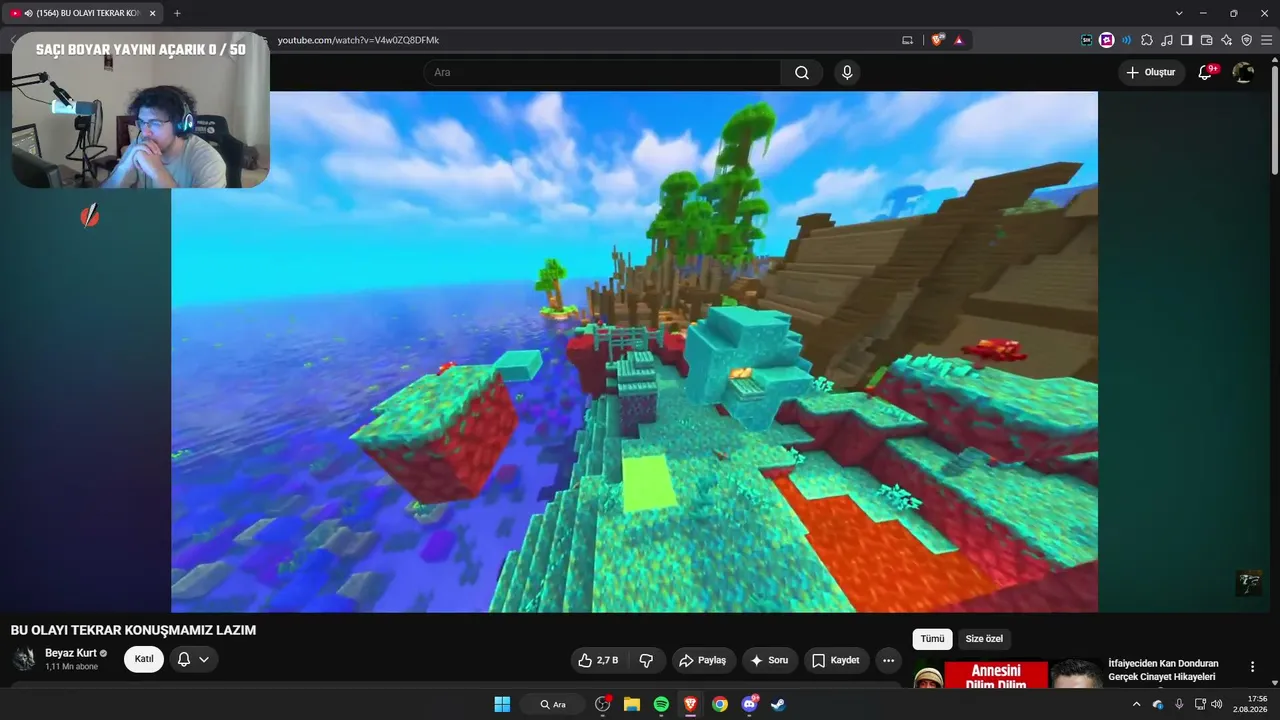This screenshot has height=720, width=1280.
Task: Click the video title BU OLAYI TEKRAR KONUŞMAMIZ LAZIM
Action: [133, 630]
